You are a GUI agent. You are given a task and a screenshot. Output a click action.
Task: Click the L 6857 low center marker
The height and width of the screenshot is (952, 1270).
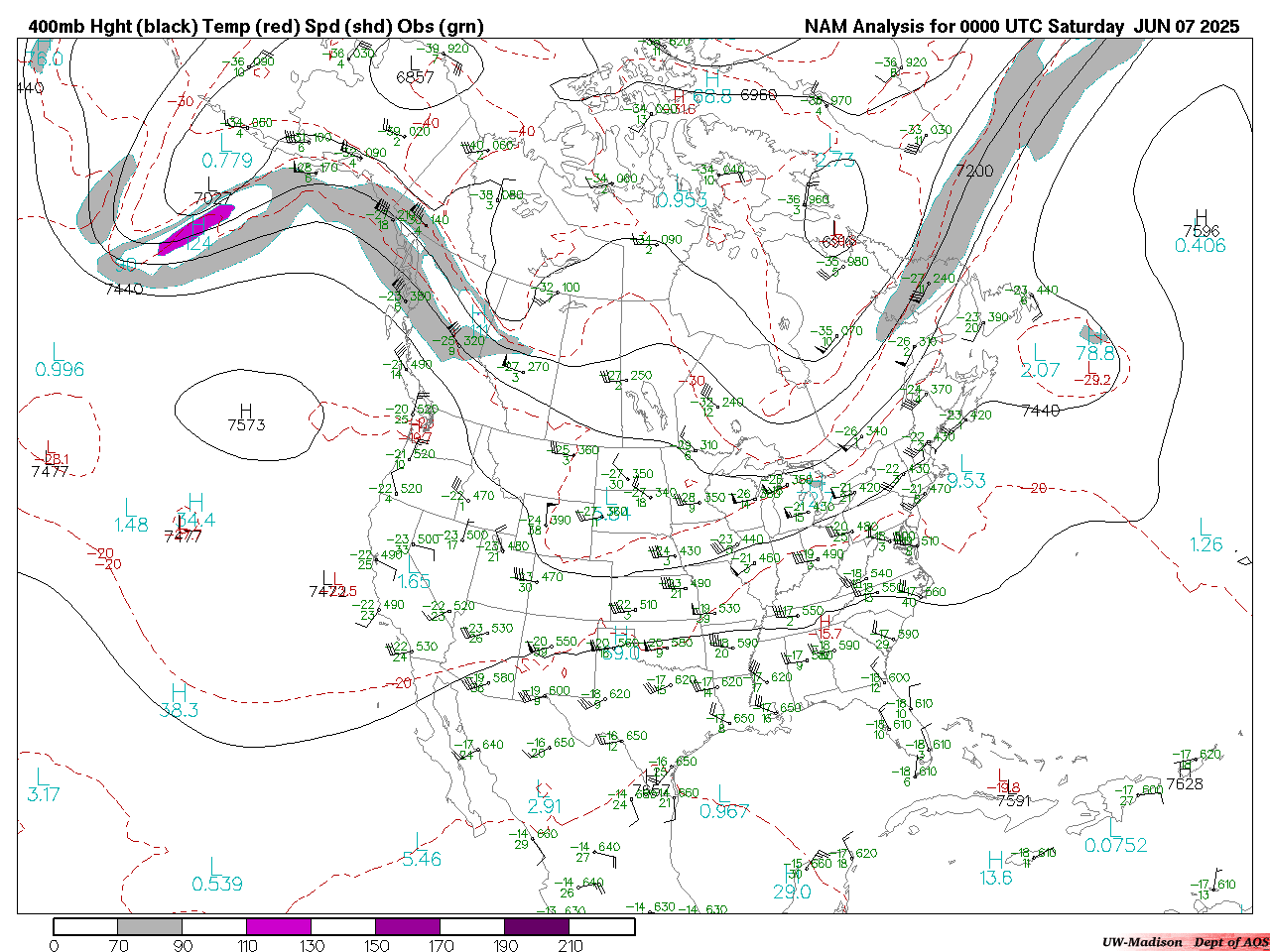click(415, 69)
